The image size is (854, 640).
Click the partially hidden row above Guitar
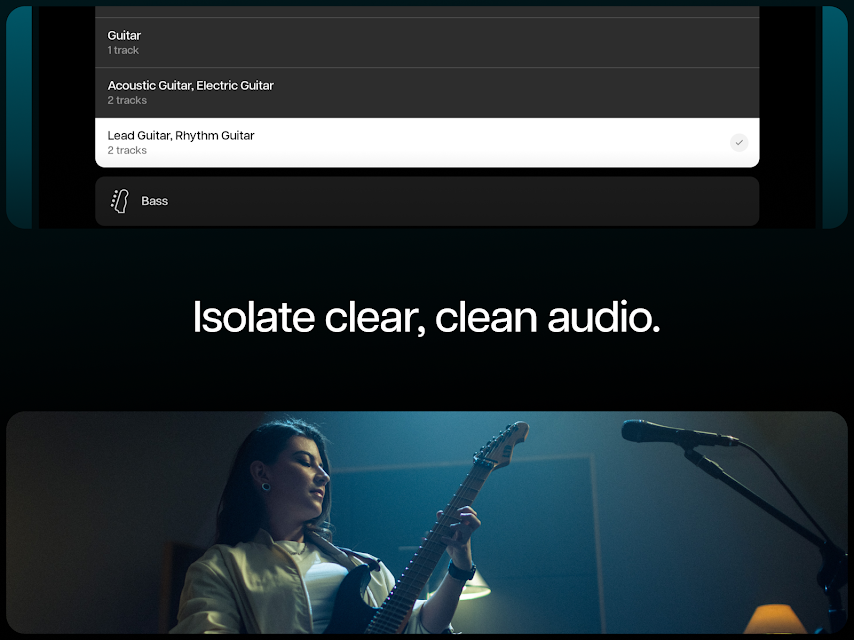tap(427, 11)
